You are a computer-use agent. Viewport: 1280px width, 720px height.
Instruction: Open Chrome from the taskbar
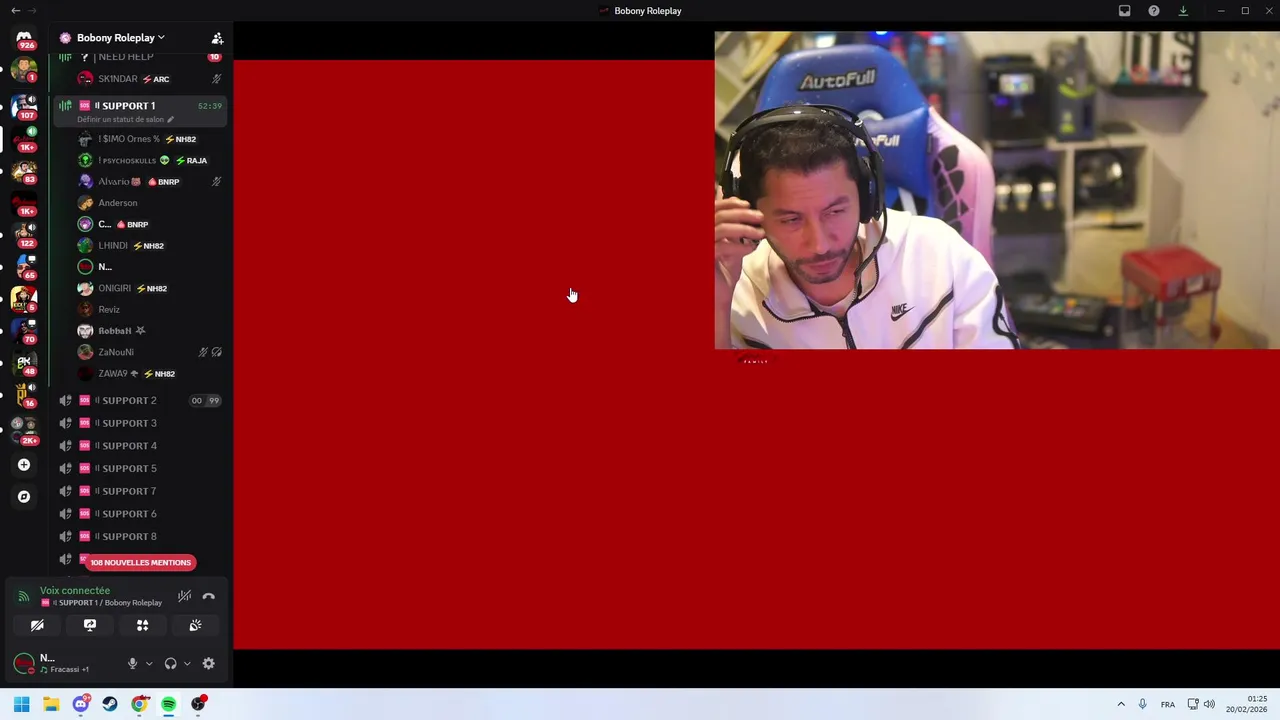(139, 704)
